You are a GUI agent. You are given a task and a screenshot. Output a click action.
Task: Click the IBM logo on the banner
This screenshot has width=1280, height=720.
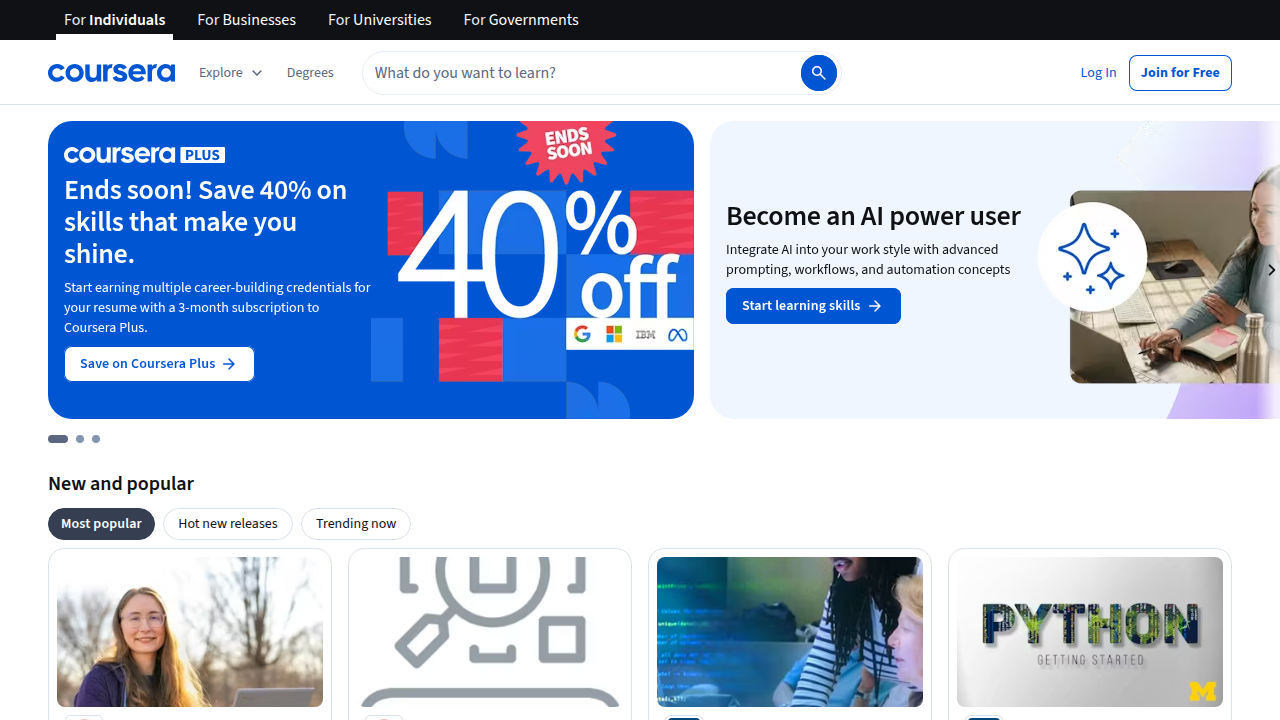click(646, 334)
